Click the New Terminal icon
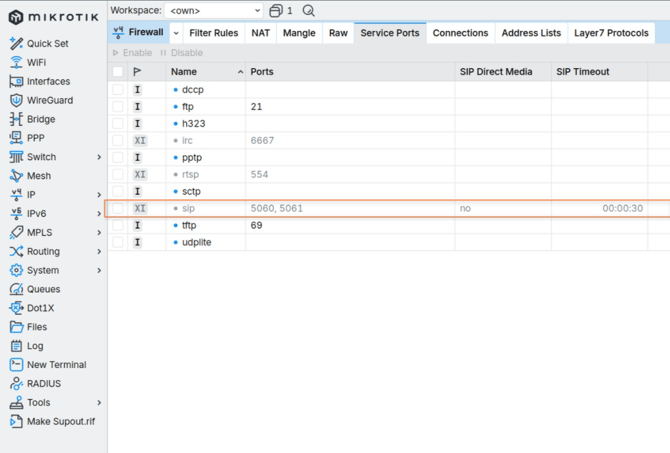Viewport: 670px width, 453px height. (x=16, y=365)
